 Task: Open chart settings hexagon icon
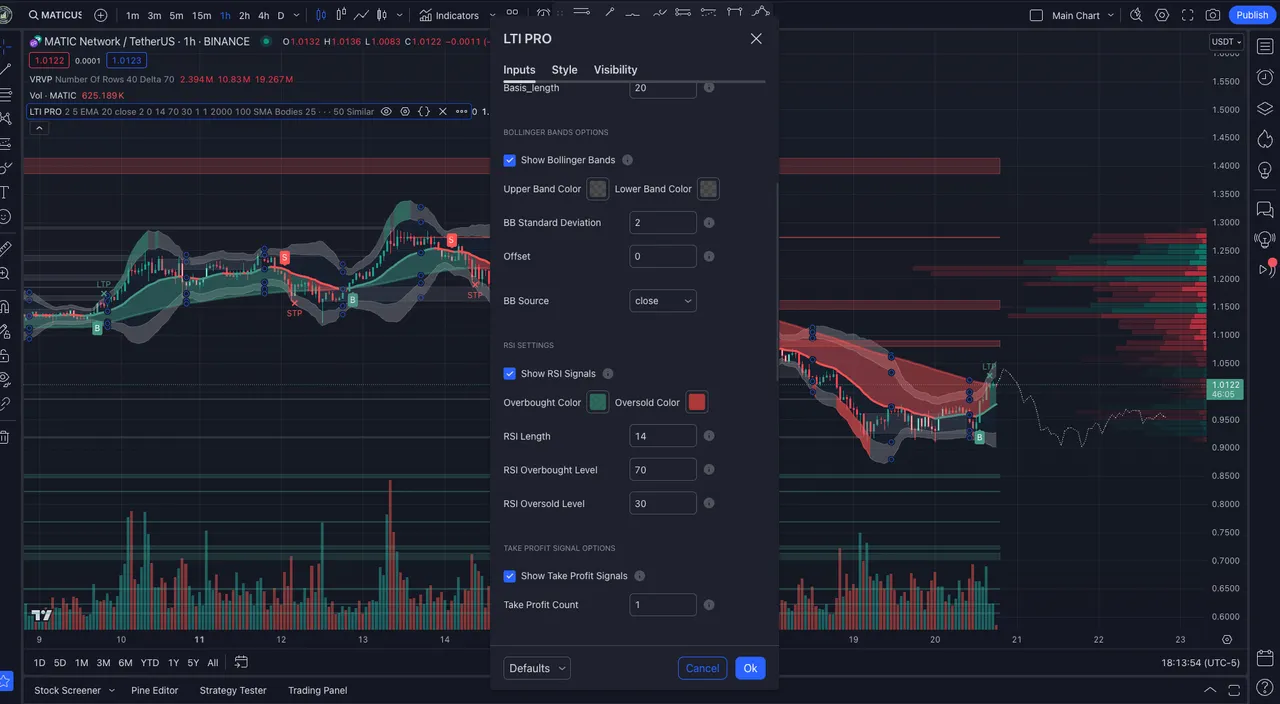[x=1161, y=15]
